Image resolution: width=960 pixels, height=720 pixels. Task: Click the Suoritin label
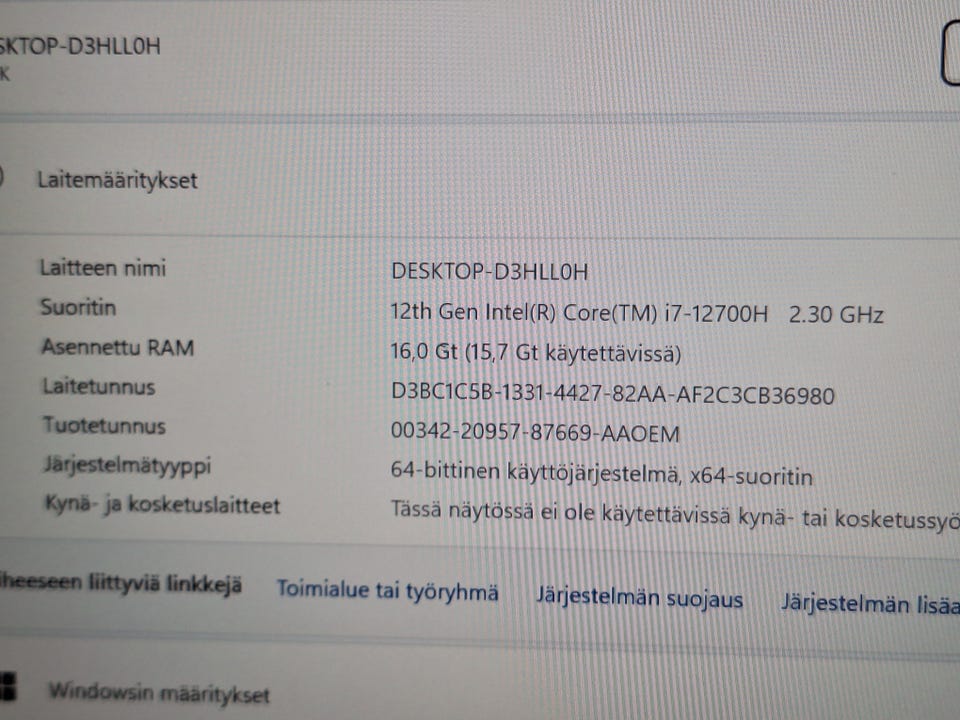(x=78, y=307)
